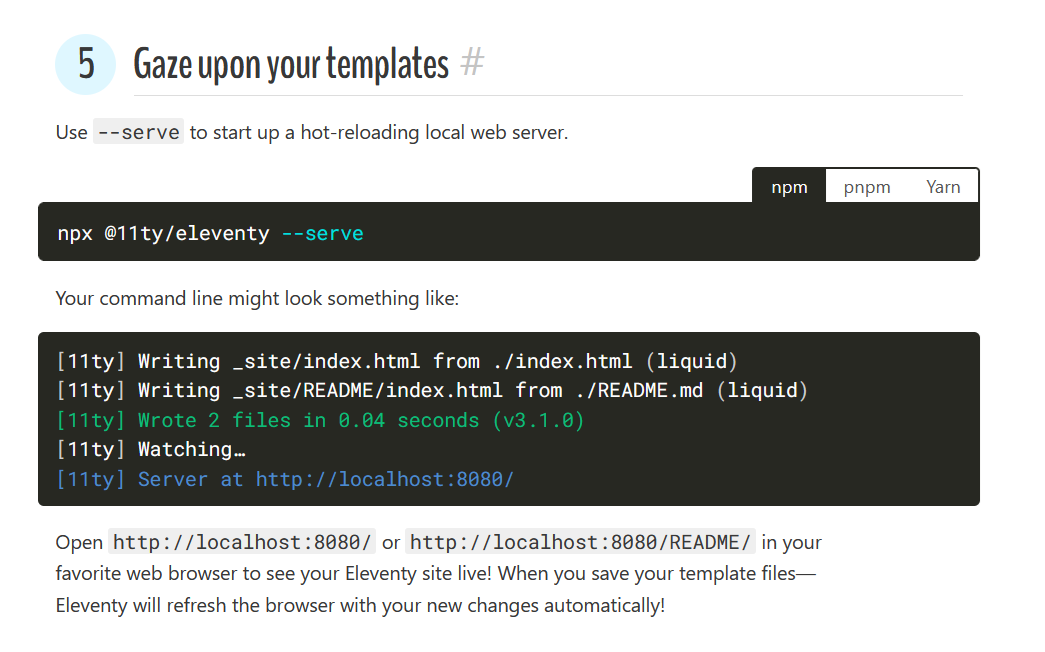Switch to the pnpm tab
Image resolution: width=1045 pixels, height=652 pixels.
tap(866, 187)
